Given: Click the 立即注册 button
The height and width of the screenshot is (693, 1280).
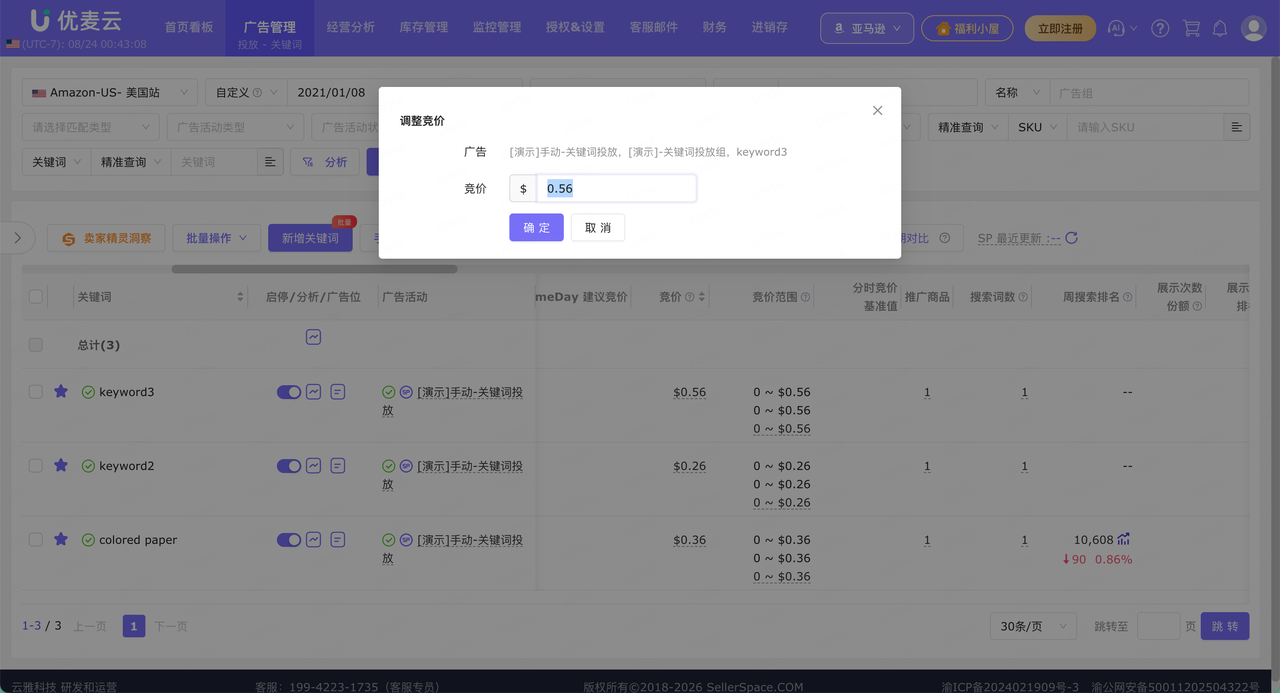Looking at the screenshot, I should coord(1060,28).
